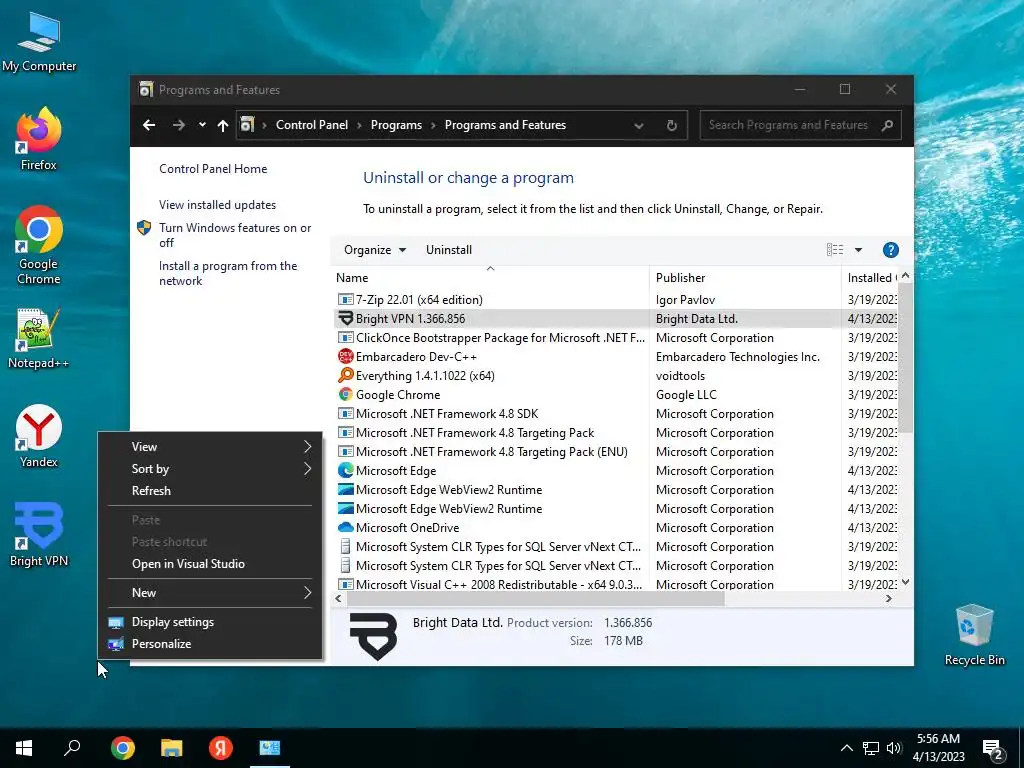
Task: Click the Microsoft OneDrive cloud icon
Action: tap(345, 527)
